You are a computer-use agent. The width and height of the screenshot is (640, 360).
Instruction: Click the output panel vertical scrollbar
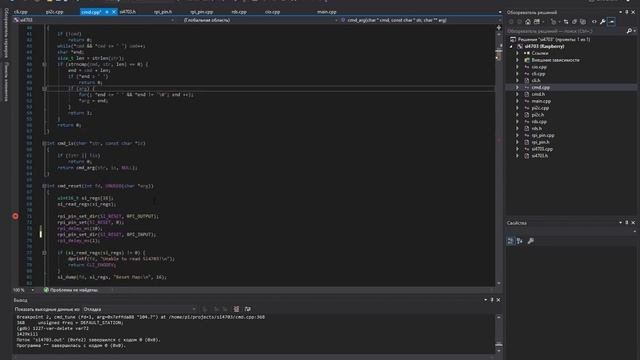499,333
